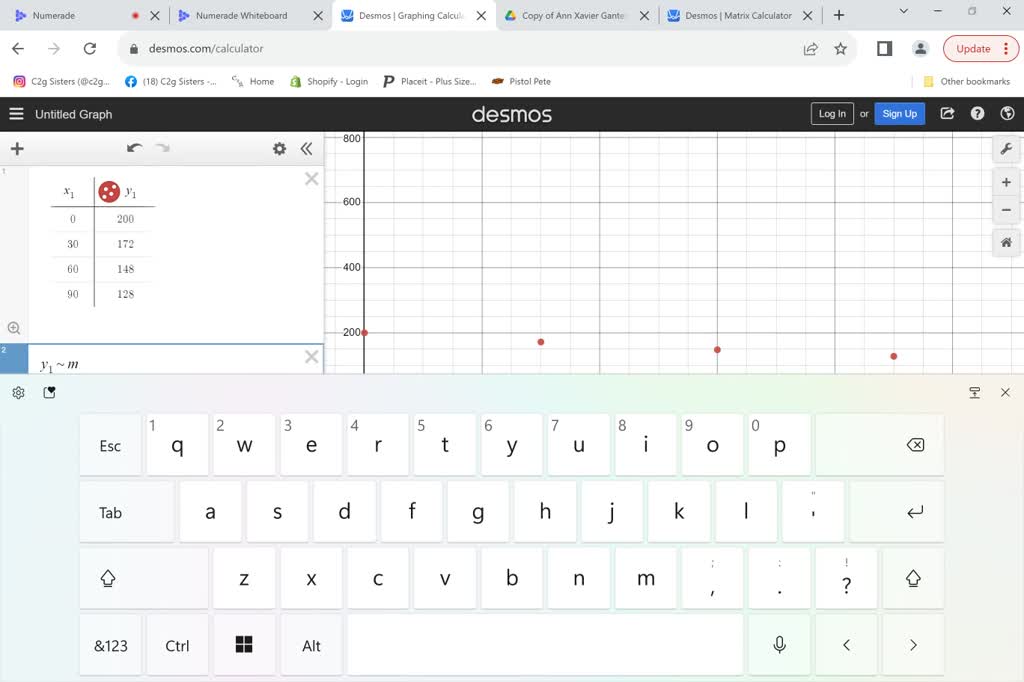The width and height of the screenshot is (1024, 682).
Task: Open the Desmos hamburger menu
Action: pyautogui.click(x=16, y=114)
